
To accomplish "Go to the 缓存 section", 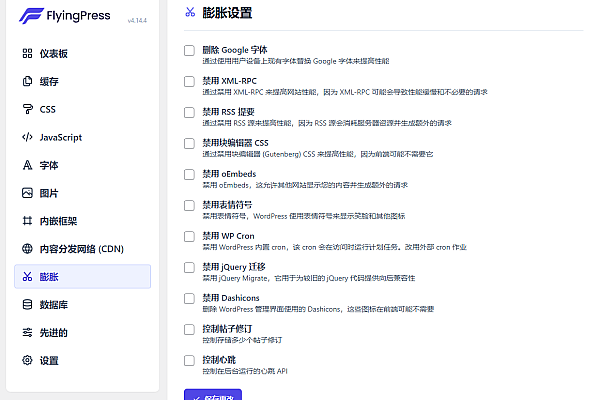I will point(83,81).
